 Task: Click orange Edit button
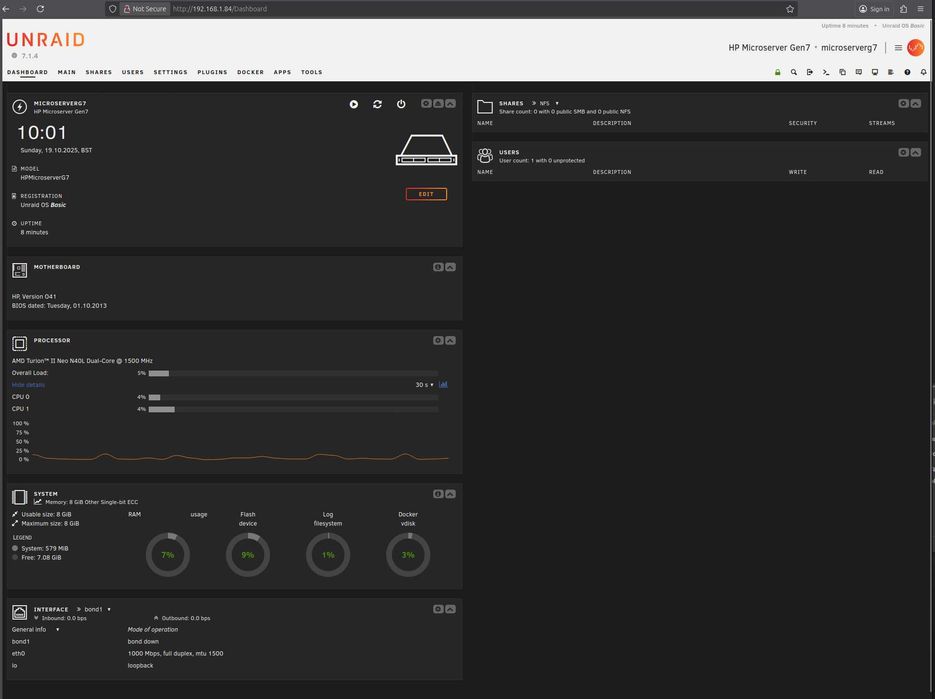point(426,194)
